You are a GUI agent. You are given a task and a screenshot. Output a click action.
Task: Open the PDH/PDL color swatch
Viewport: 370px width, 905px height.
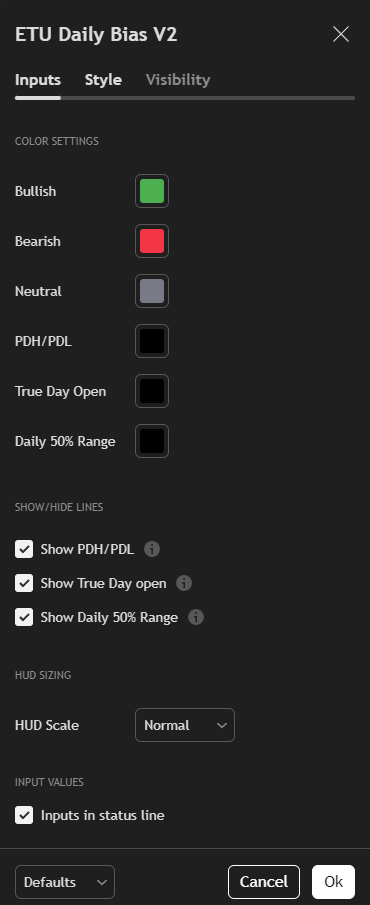(x=152, y=341)
